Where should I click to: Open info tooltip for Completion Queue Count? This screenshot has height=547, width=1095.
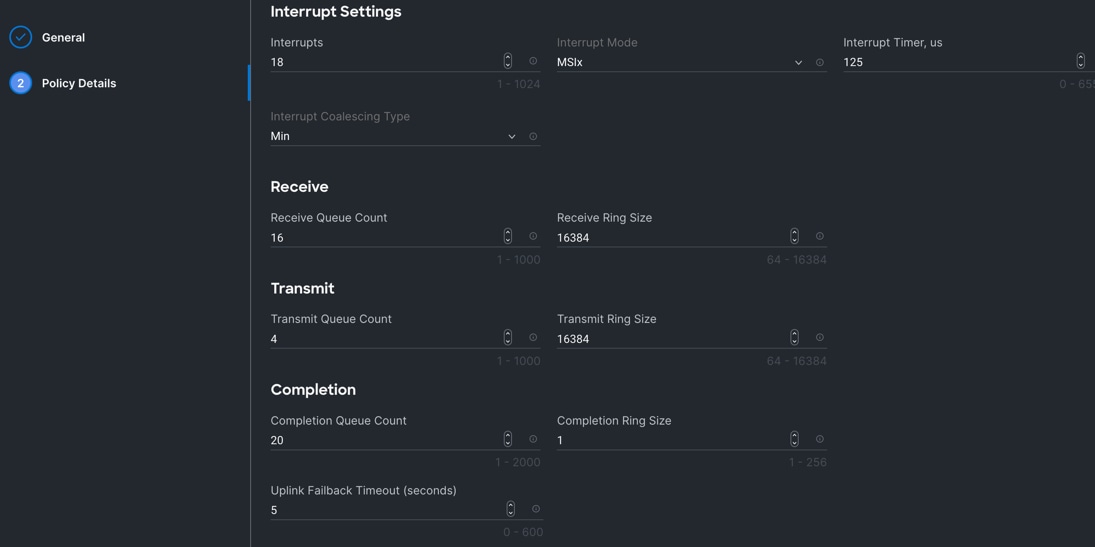click(x=533, y=440)
